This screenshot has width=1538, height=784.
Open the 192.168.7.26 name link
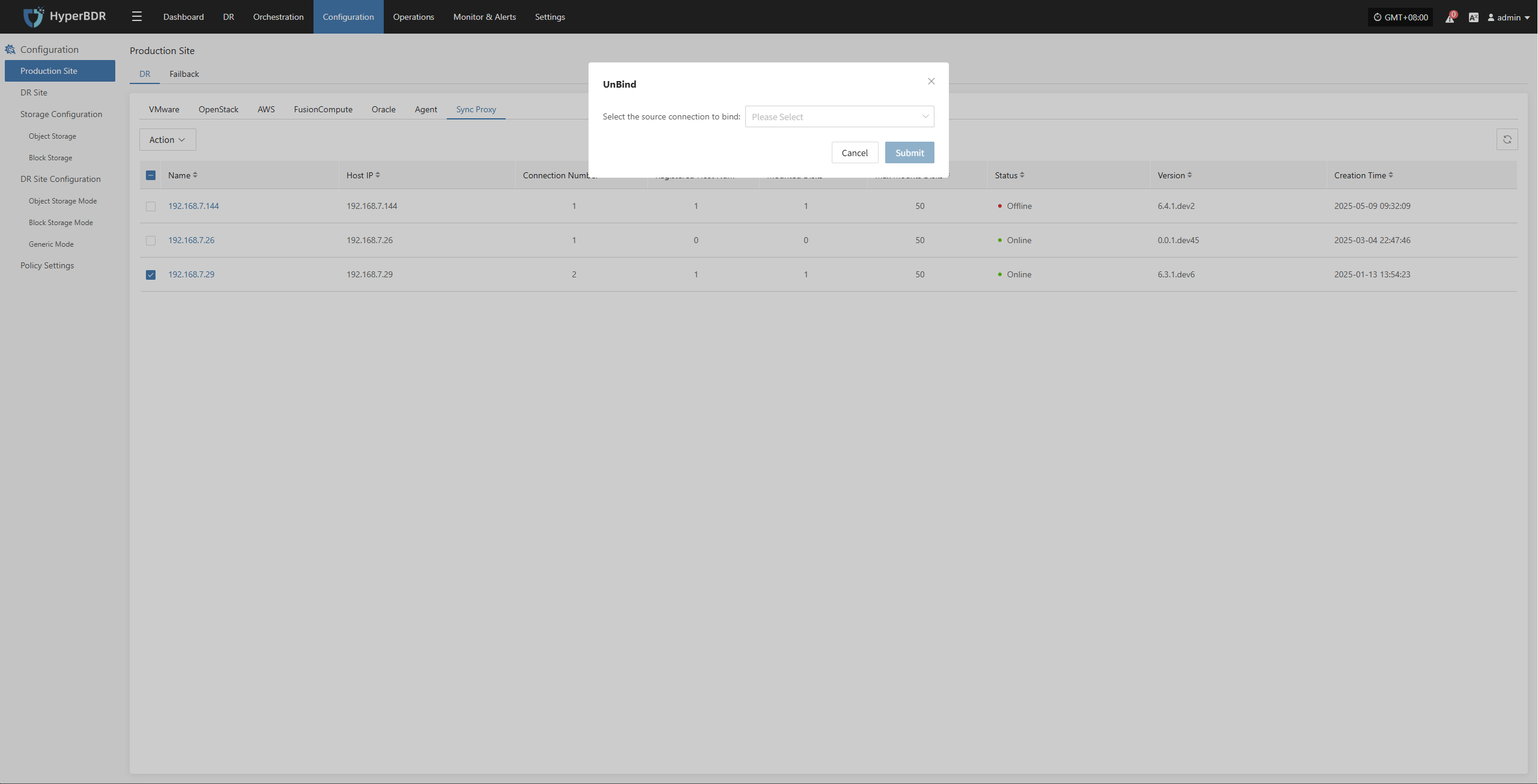point(191,240)
